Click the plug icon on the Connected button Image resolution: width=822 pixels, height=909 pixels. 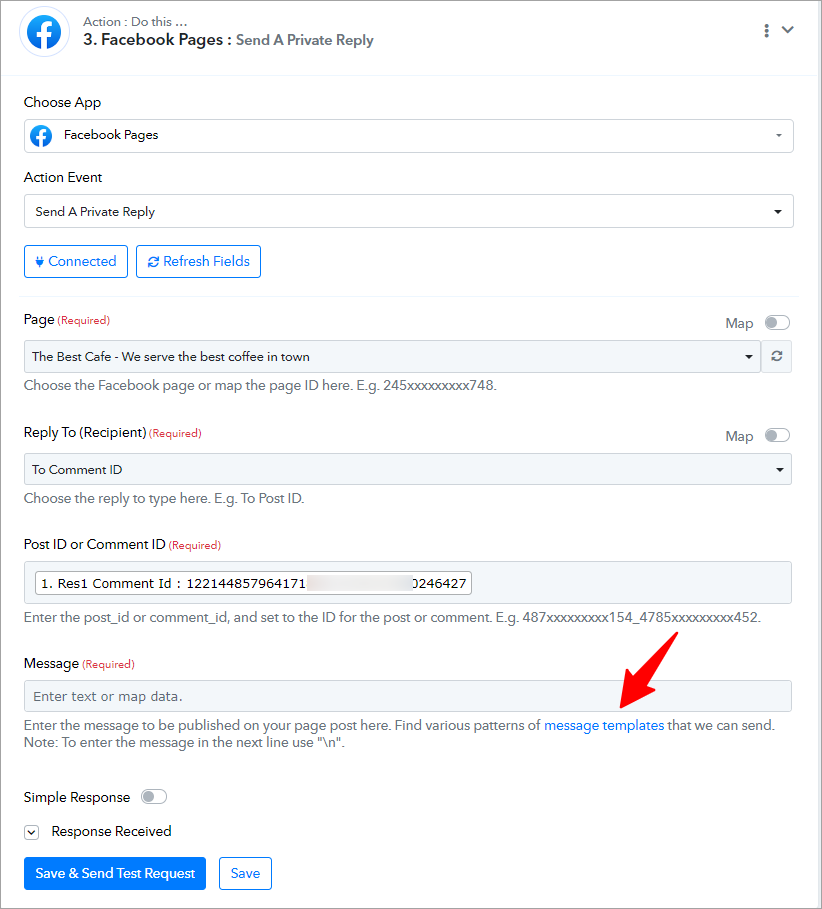tap(39, 261)
